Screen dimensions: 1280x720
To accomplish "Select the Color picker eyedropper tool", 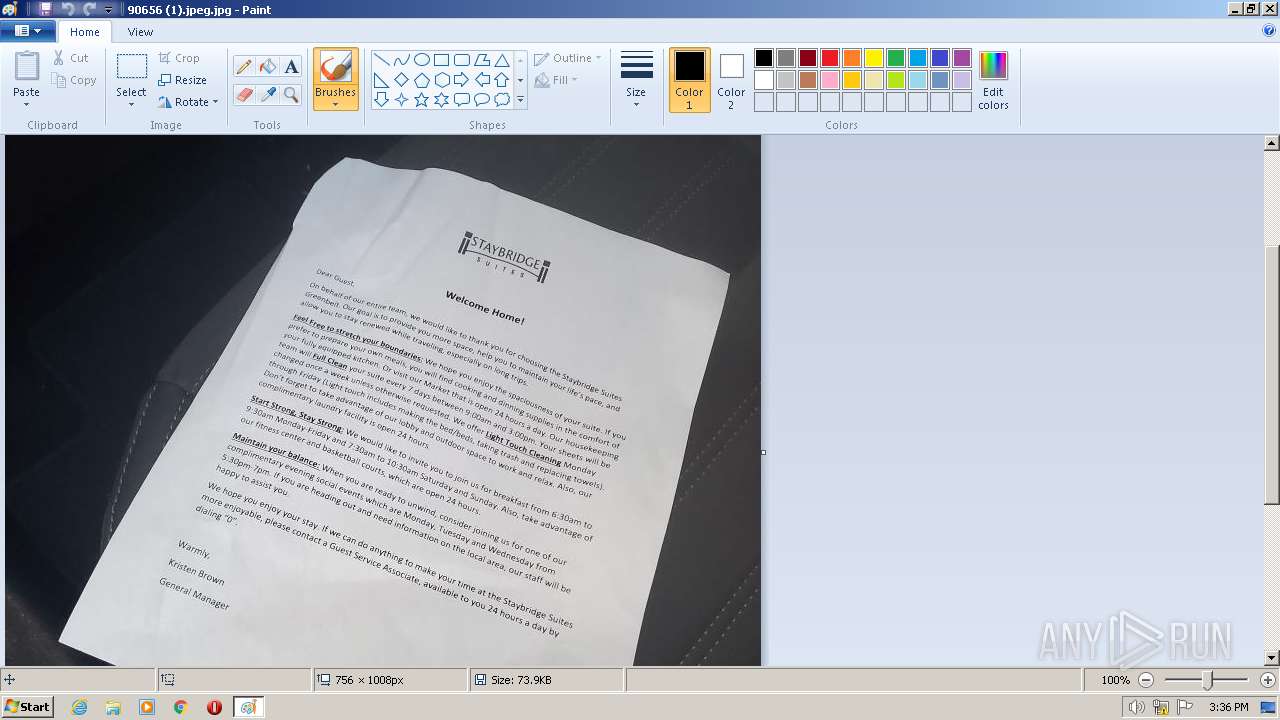I will coord(267,94).
